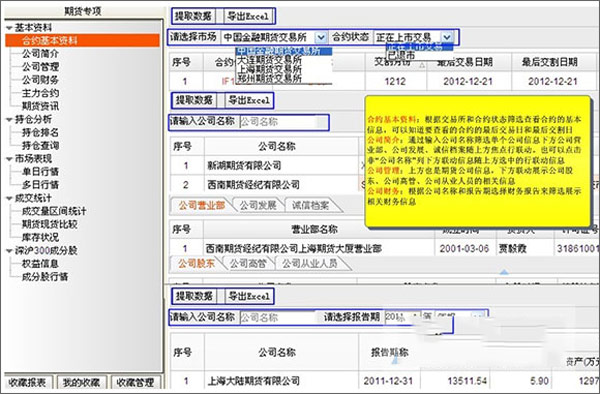Open the 收藏报表 bottom tab
Image resolution: width=600 pixels, height=394 pixels.
click(27, 382)
